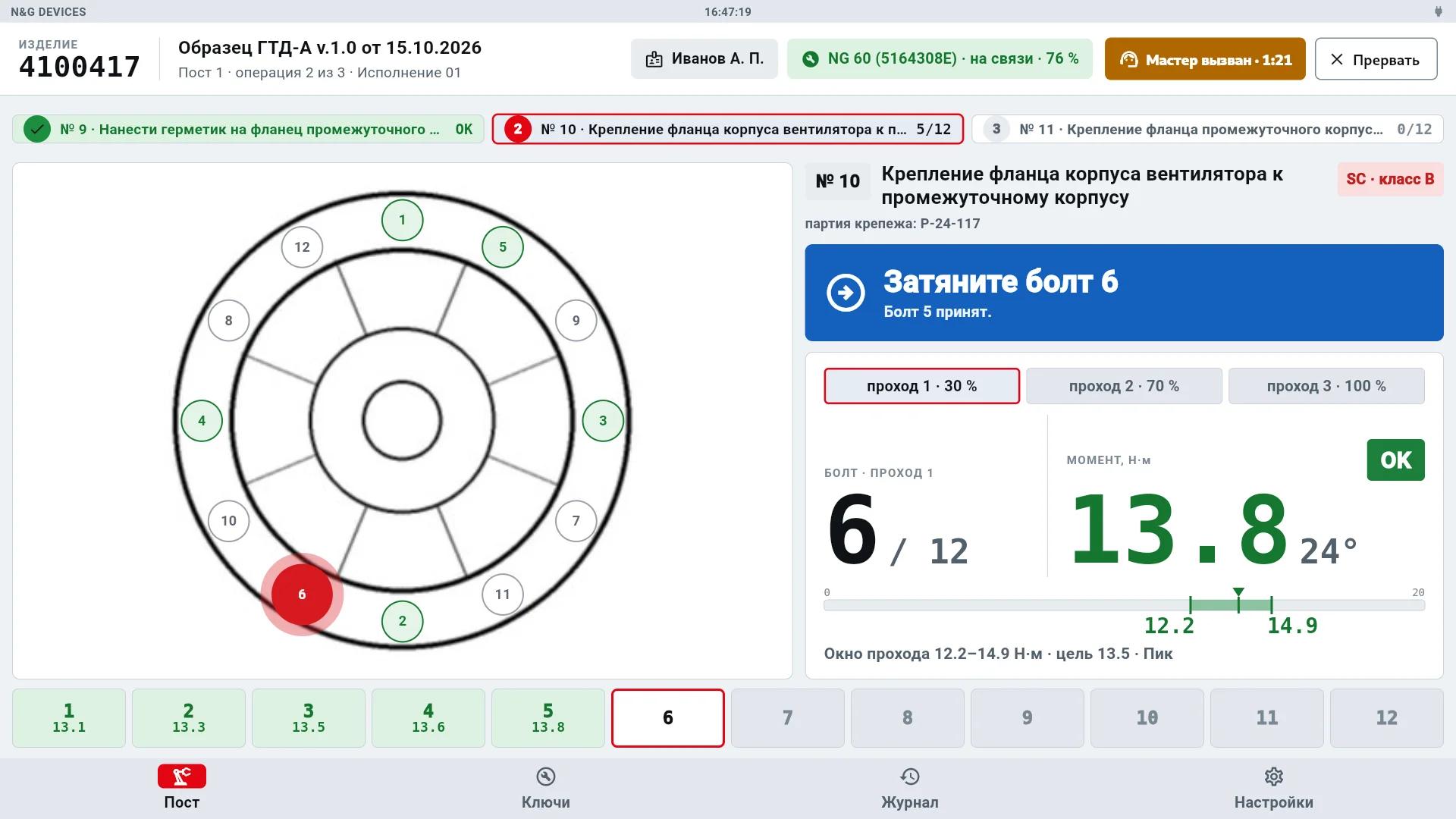Switch to проход 2 · 70 % tab

pos(1124,386)
